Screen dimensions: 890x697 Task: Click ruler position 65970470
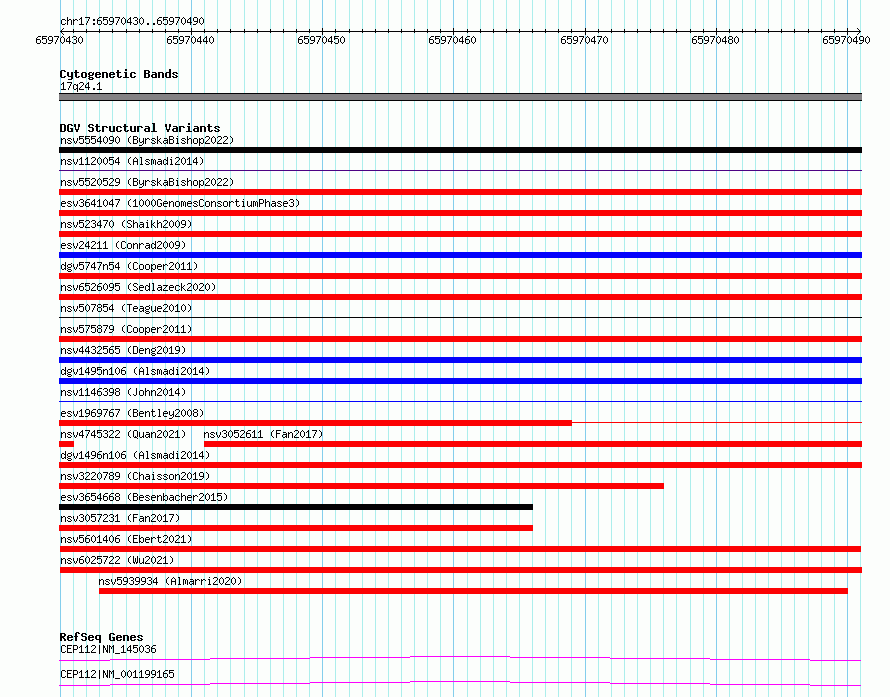coord(584,40)
